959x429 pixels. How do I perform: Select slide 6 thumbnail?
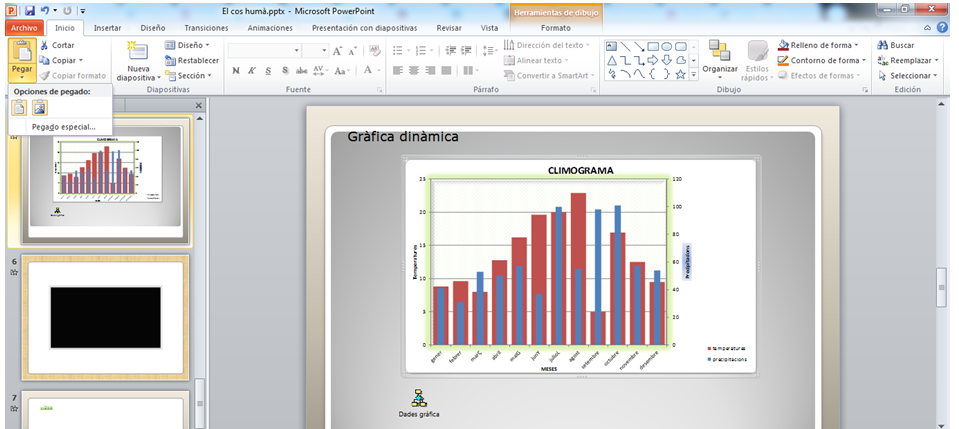[105, 316]
